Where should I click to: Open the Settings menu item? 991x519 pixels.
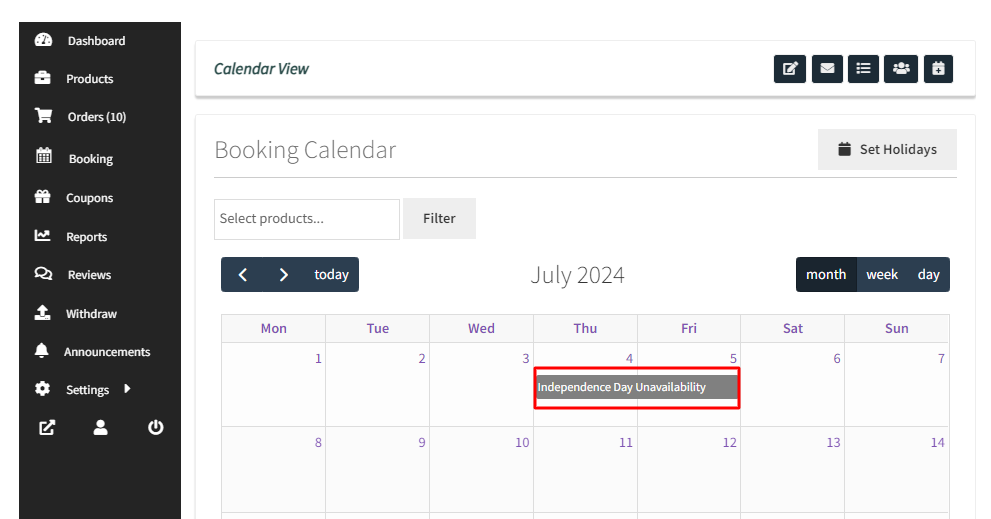coord(88,390)
